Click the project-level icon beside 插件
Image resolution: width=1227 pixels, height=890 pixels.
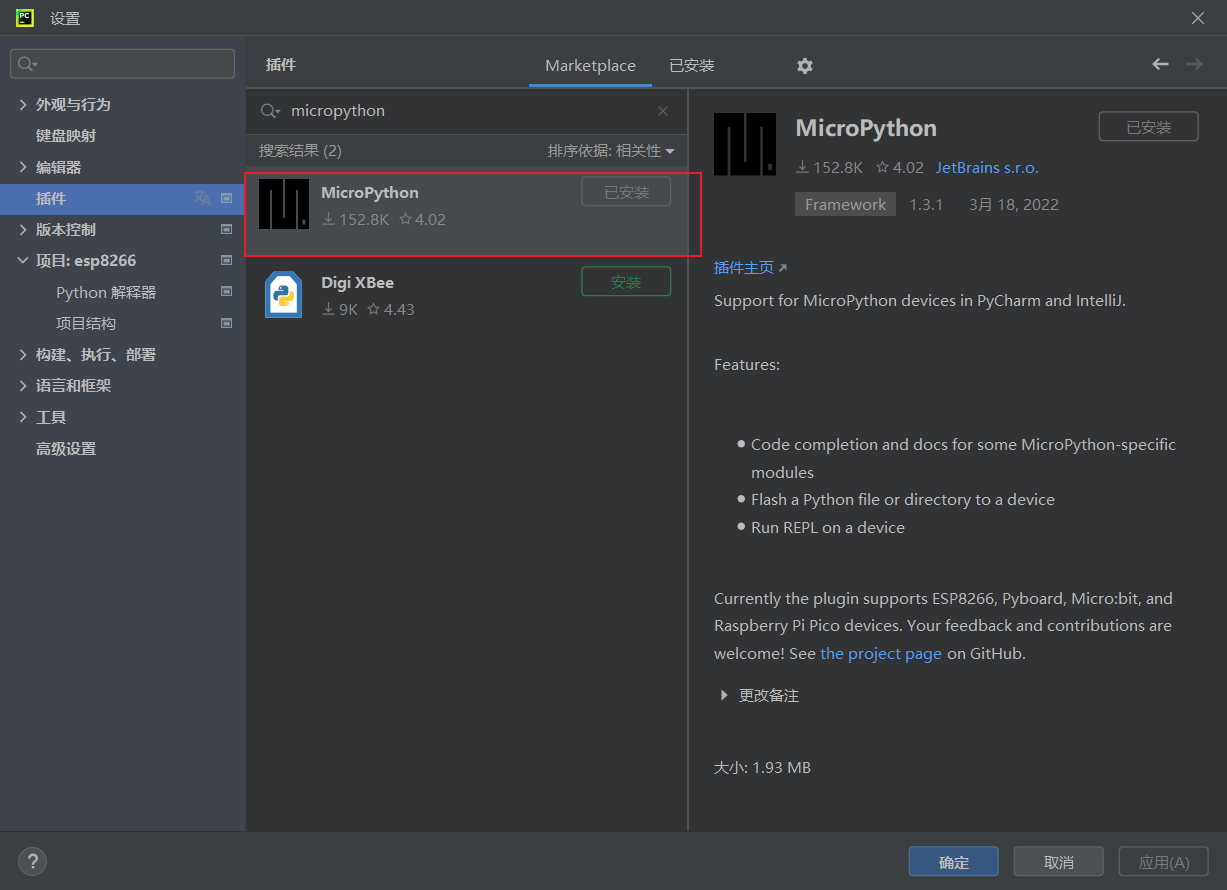click(x=227, y=198)
